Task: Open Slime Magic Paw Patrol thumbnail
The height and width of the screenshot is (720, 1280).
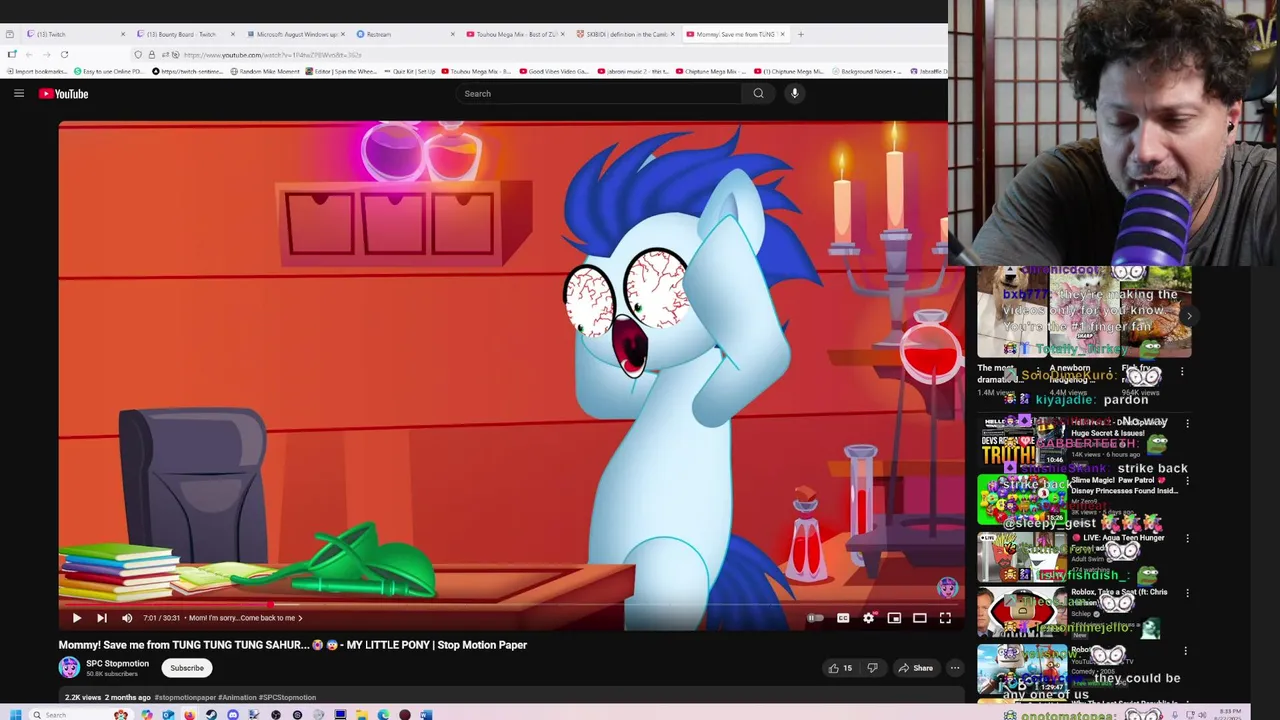Action: [1021, 499]
